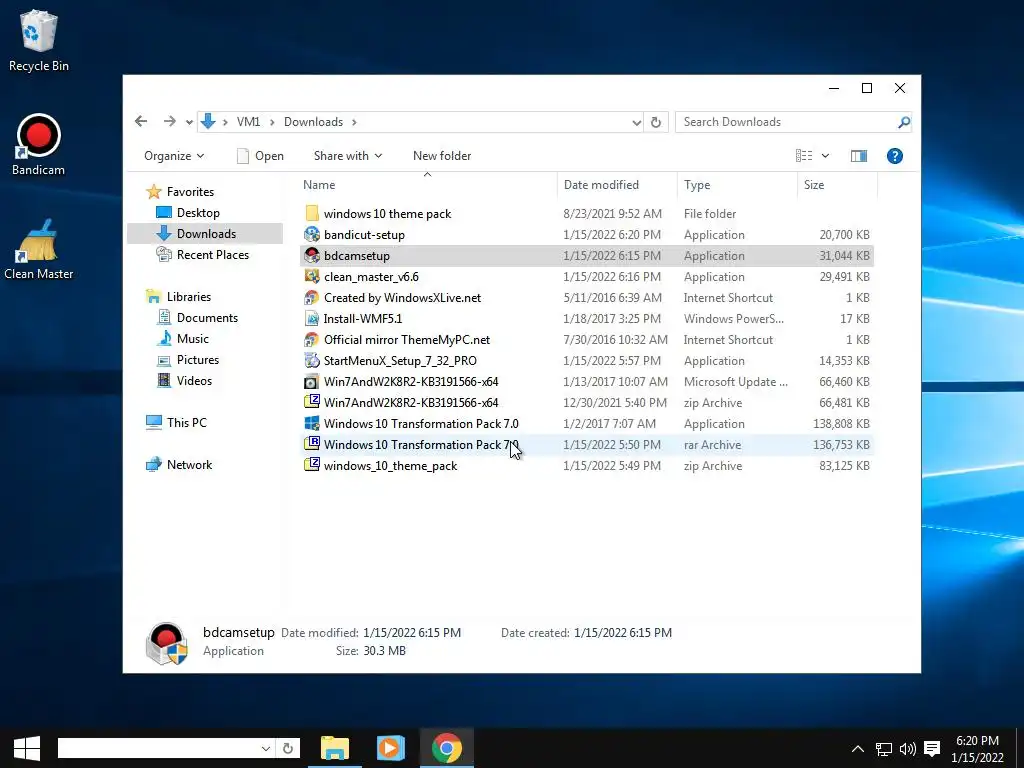Click the taskbar address input box
Image resolution: width=1024 pixels, height=768 pixels.
(x=157, y=748)
